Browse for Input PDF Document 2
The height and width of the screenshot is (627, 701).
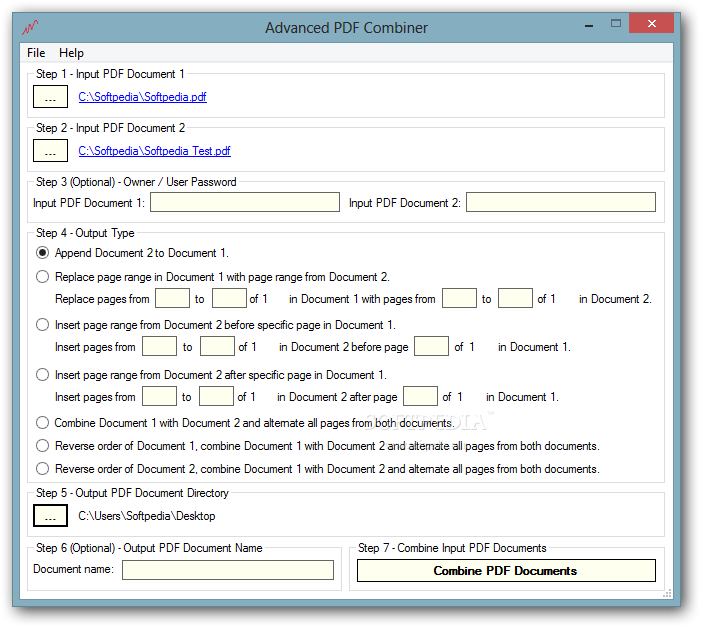click(51, 150)
